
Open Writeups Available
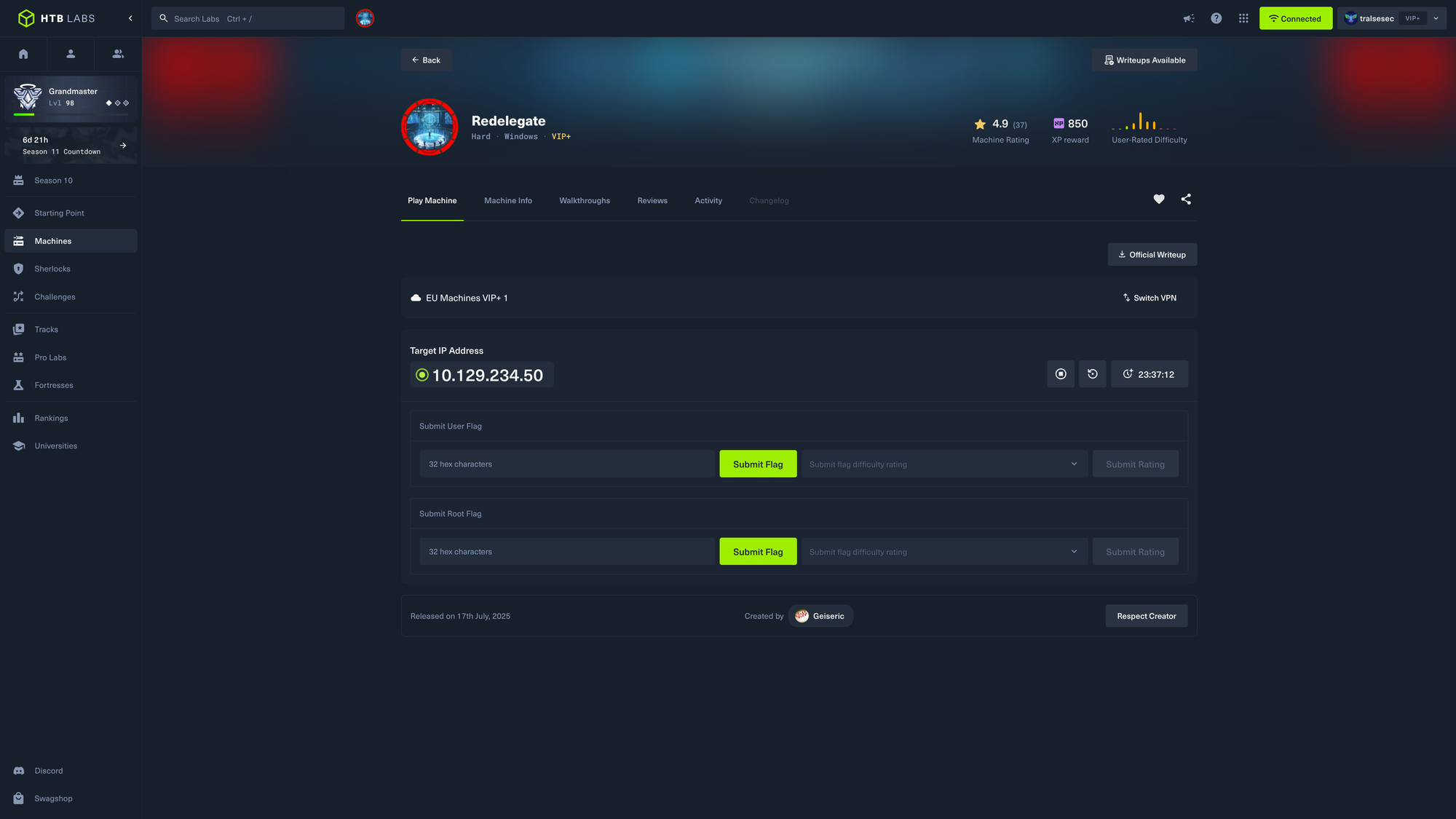pyautogui.click(x=1144, y=60)
